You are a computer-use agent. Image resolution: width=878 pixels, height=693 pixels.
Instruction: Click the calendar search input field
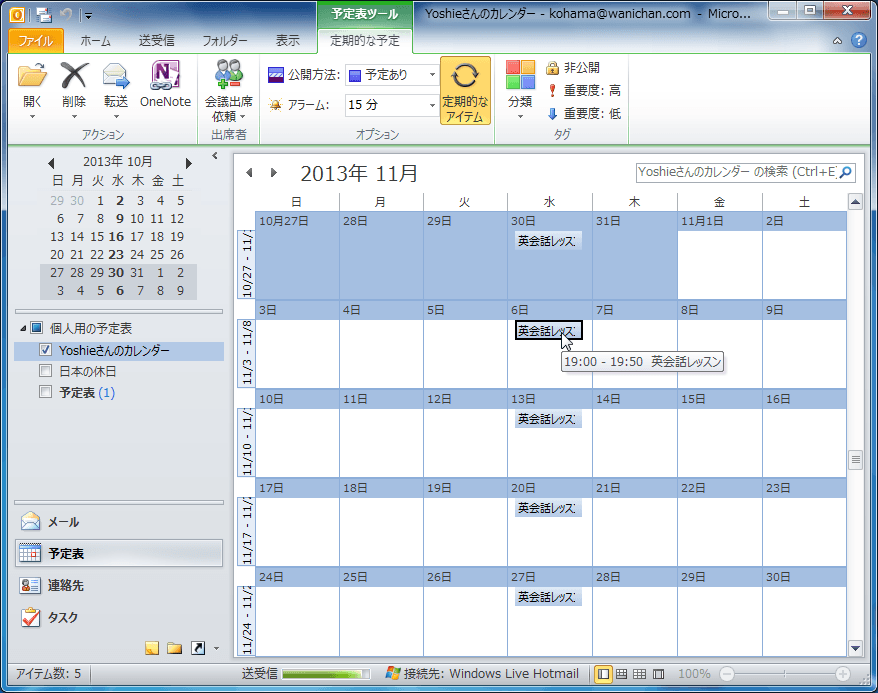tap(737, 172)
